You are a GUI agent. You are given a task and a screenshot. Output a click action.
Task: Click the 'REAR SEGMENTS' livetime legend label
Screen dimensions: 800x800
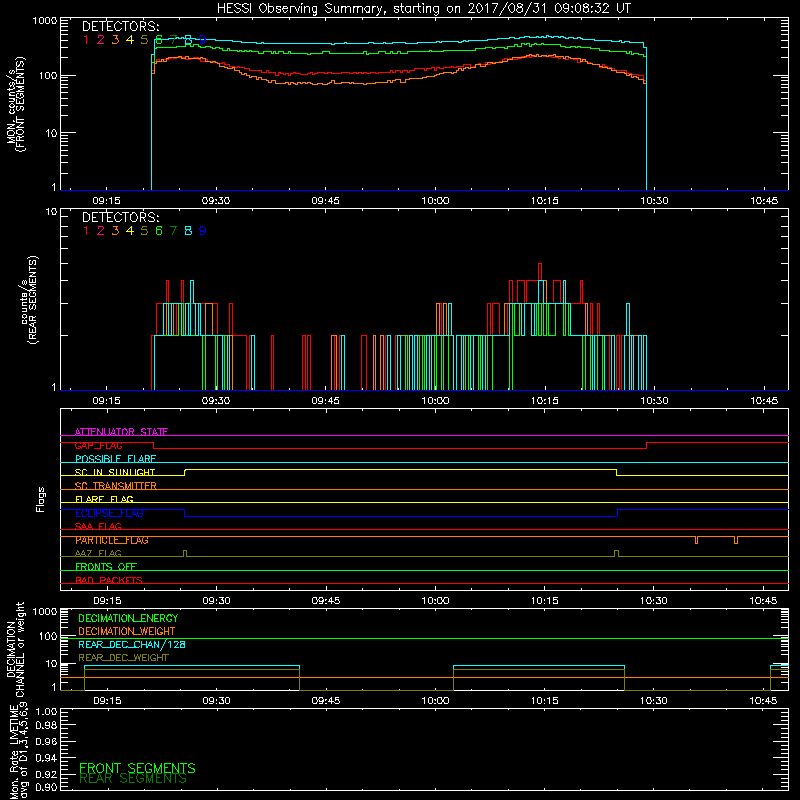click(133, 779)
